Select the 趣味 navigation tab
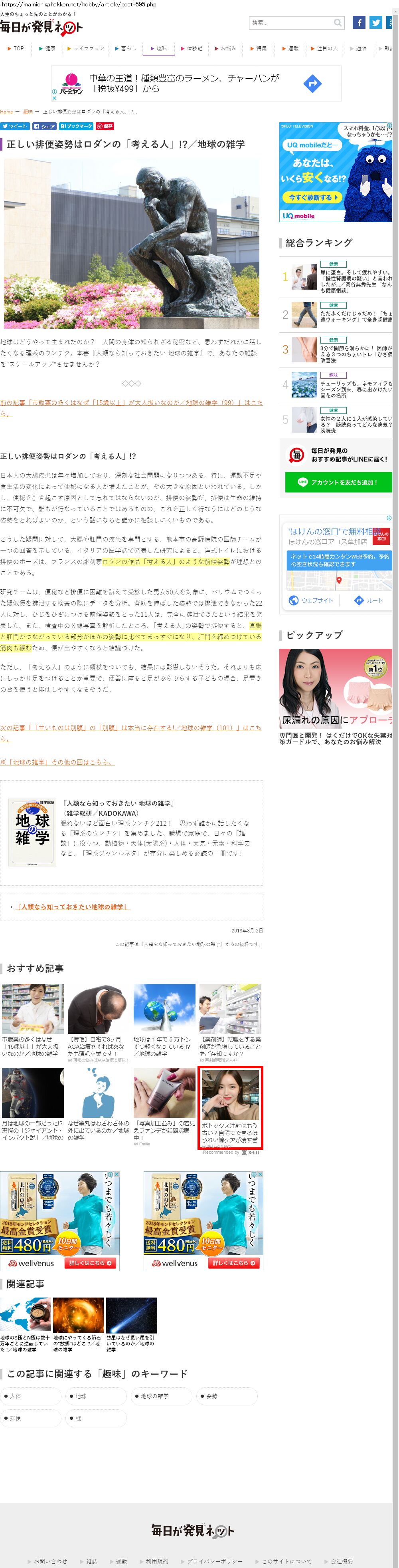Image resolution: width=399 pixels, height=1568 pixels. [x=158, y=48]
